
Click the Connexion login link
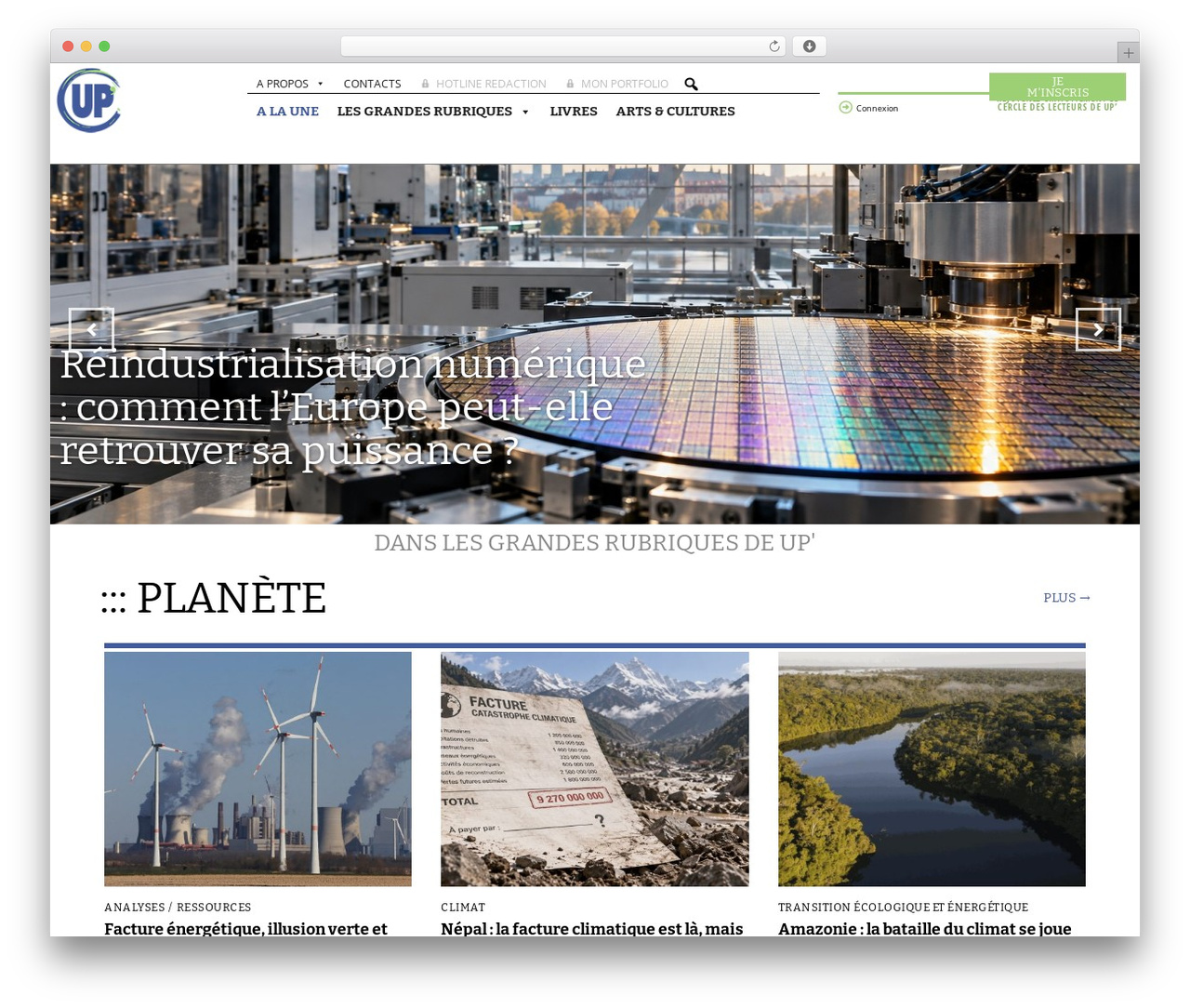coord(877,108)
